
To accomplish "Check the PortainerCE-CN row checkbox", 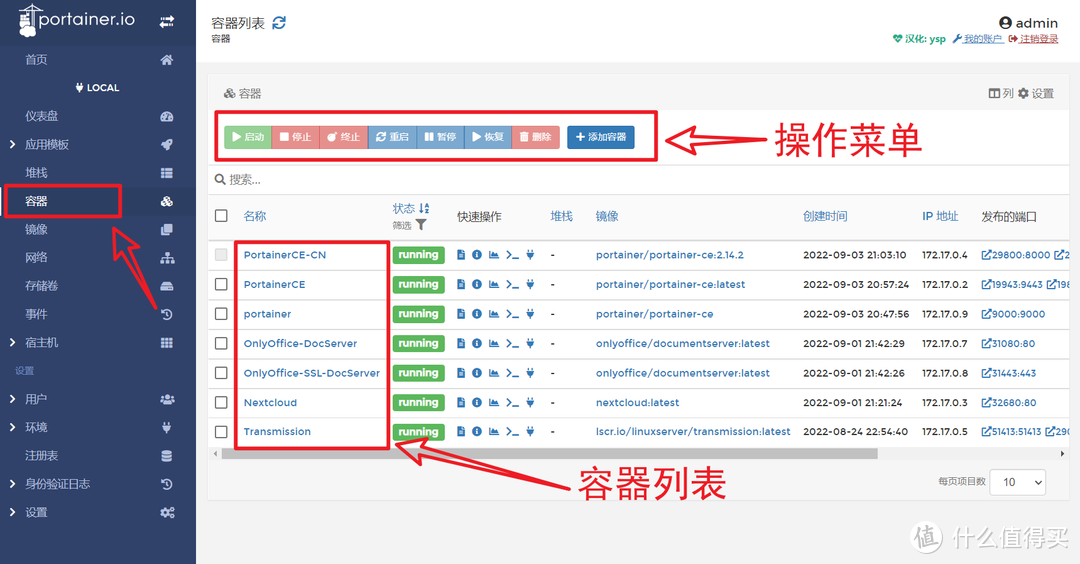I will (x=221, y=255).
